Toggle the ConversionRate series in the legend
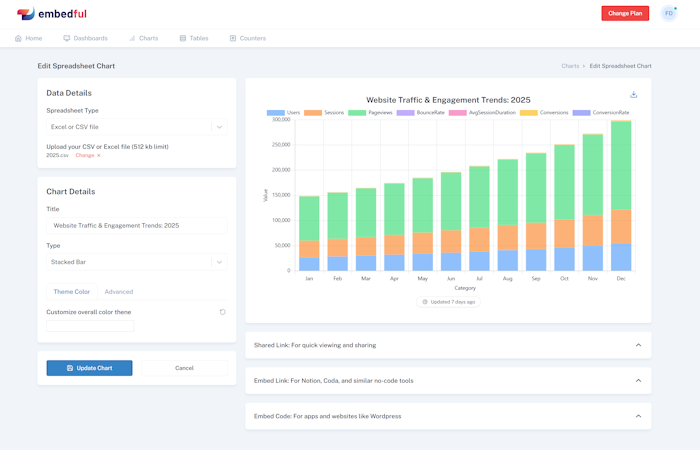Viewport: 700px width, 450px height. pyautogui.click(x=601, y=112)
